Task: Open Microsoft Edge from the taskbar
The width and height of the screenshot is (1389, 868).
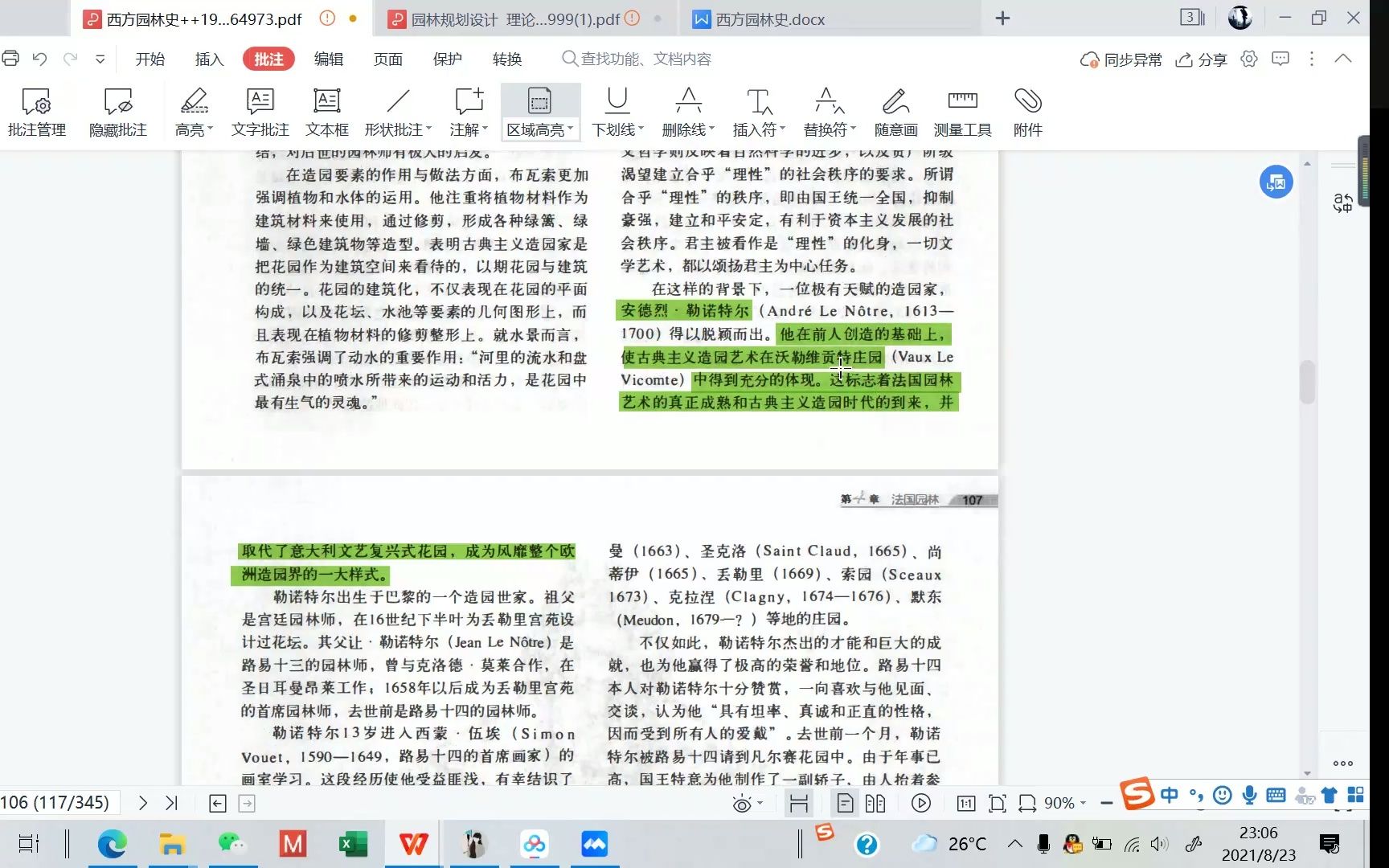Action: point(113,844)
